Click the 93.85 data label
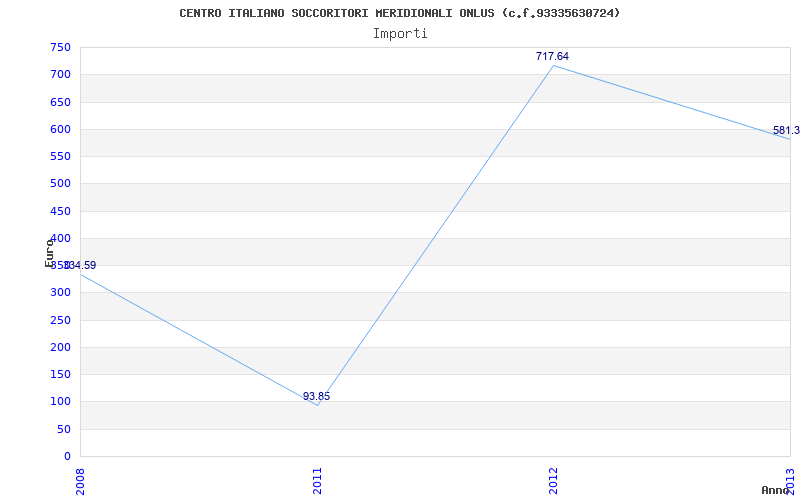This screenshot has height=500, width=800. pyautogui.click(x=316, y=396)
